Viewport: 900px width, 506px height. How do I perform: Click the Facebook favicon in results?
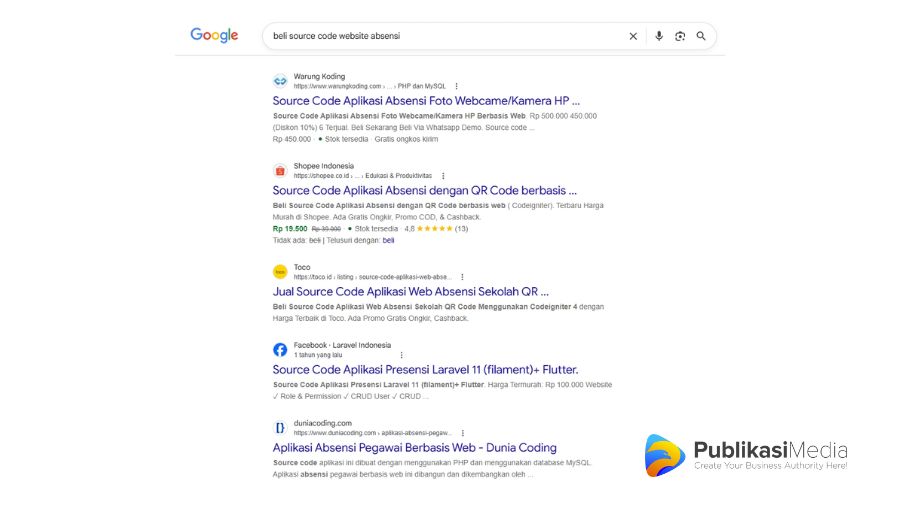click(280, 350)
